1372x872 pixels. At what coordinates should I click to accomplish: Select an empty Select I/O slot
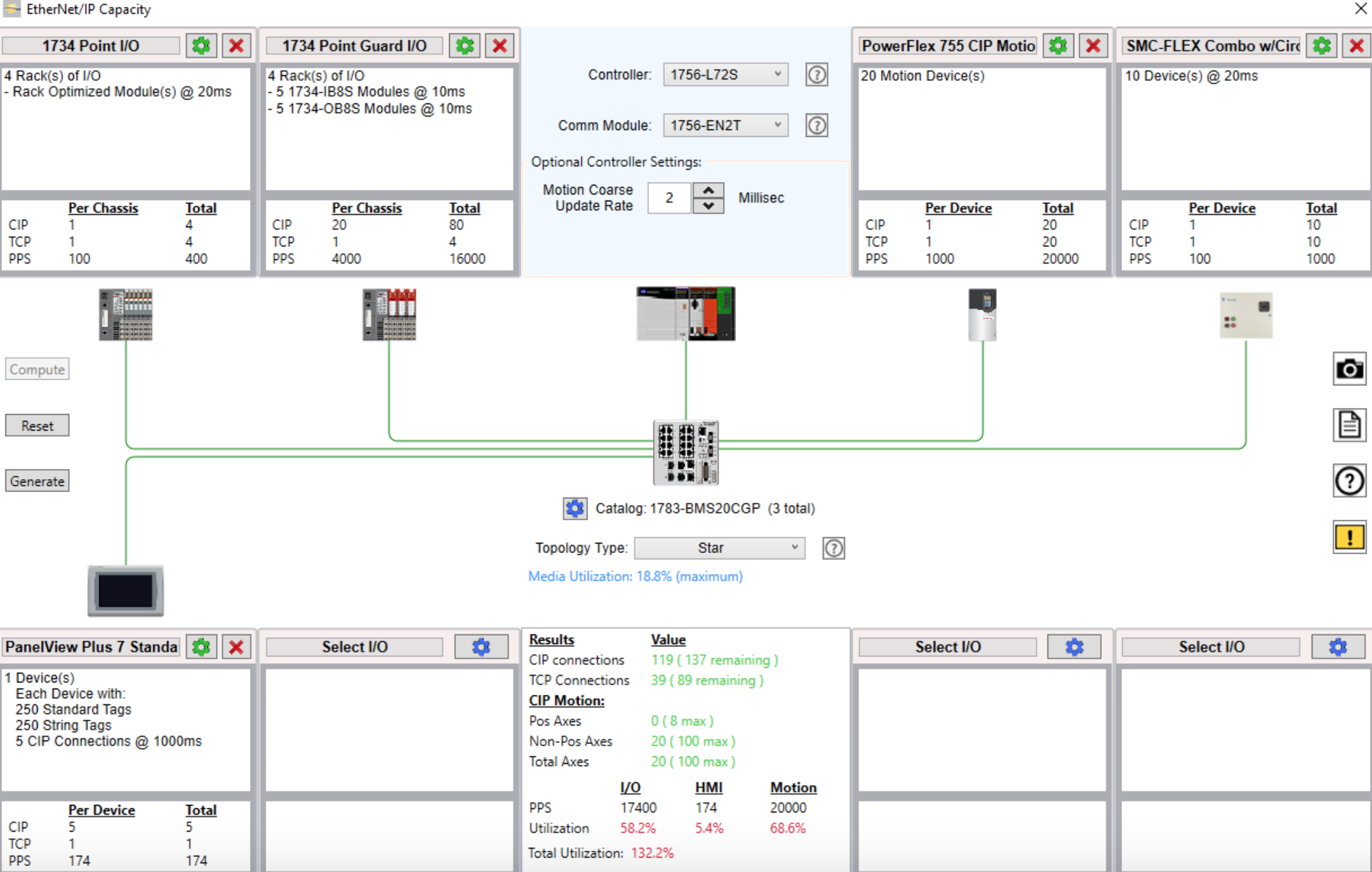click(x=353, y=646)
